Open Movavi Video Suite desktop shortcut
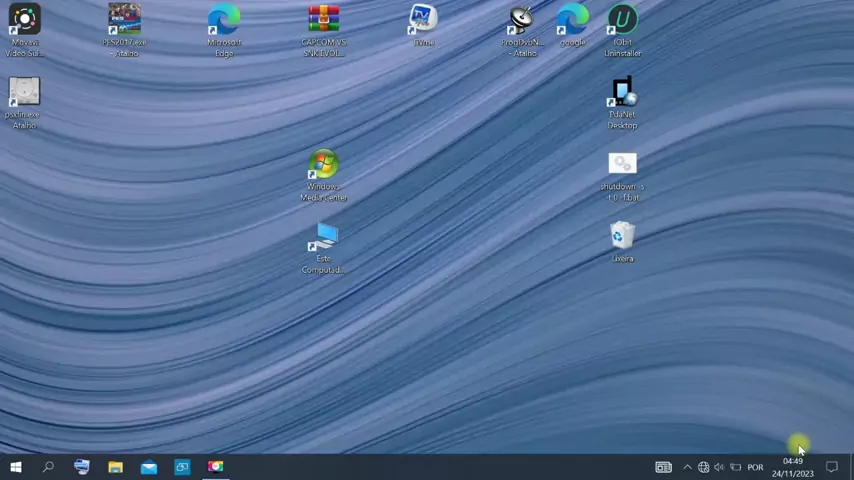Image resolution: width=854 pixels, height=480 pixels. click(x=24, y=20)
